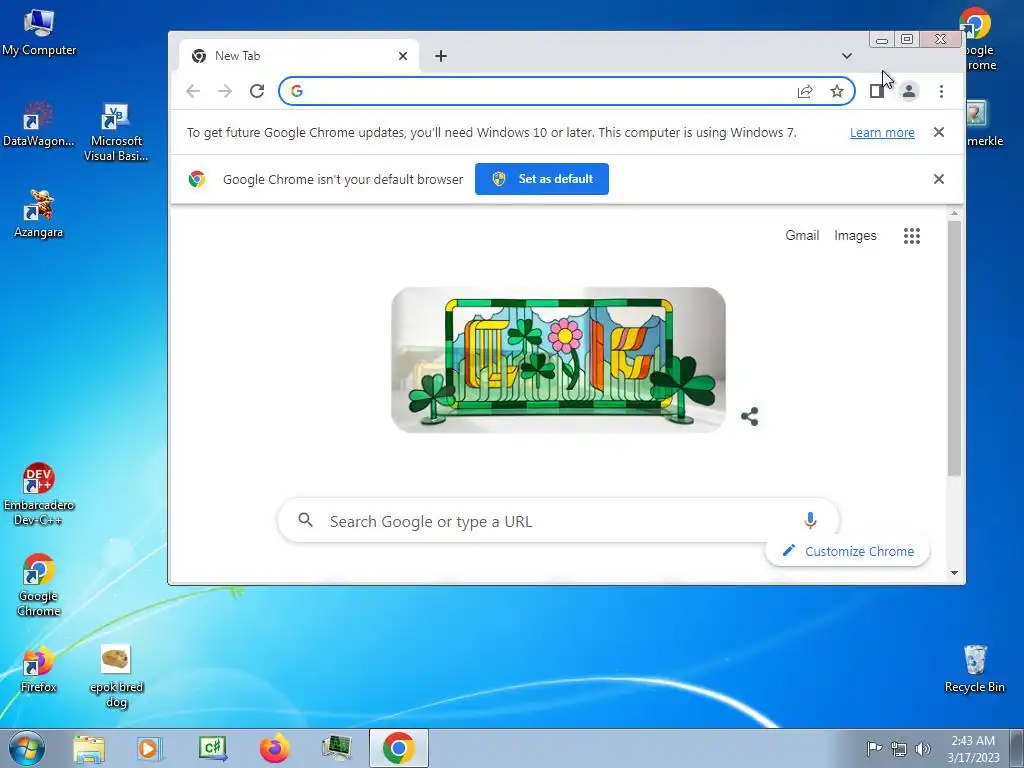
Task: Dismiss the Windows 7 update notice
Action: tap(938, 132)
